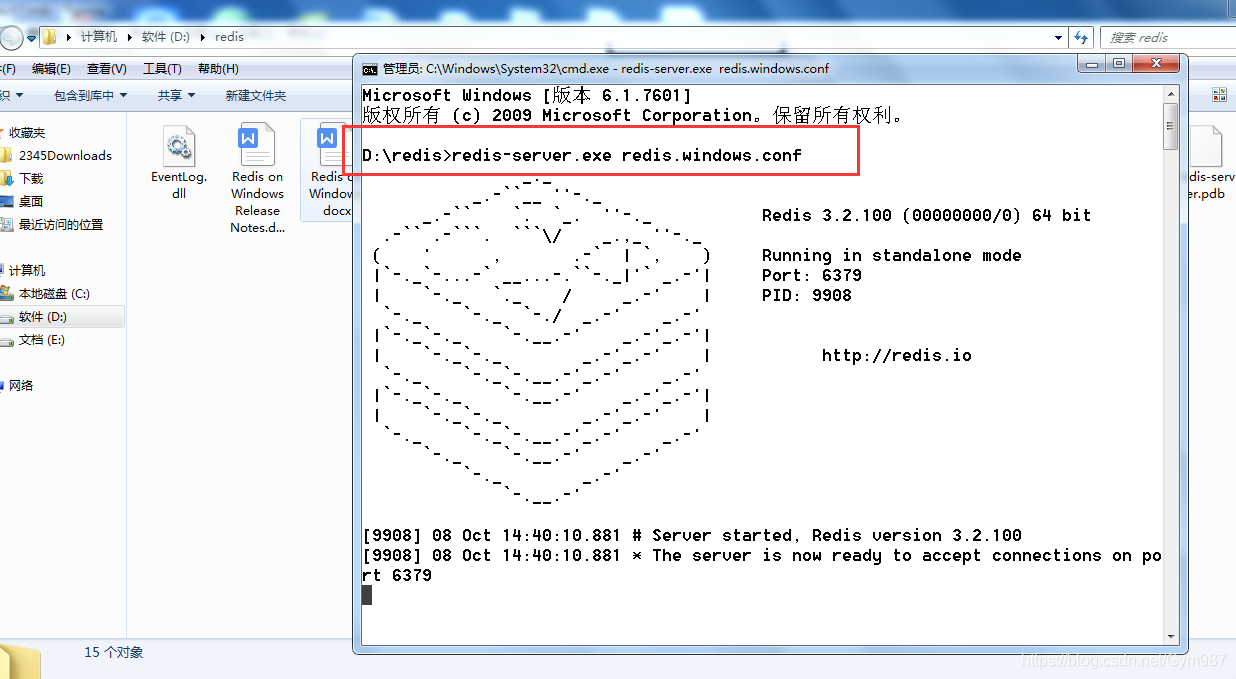
Task: Click the http://redis.io text in console
Action: [x=896, y=355]
